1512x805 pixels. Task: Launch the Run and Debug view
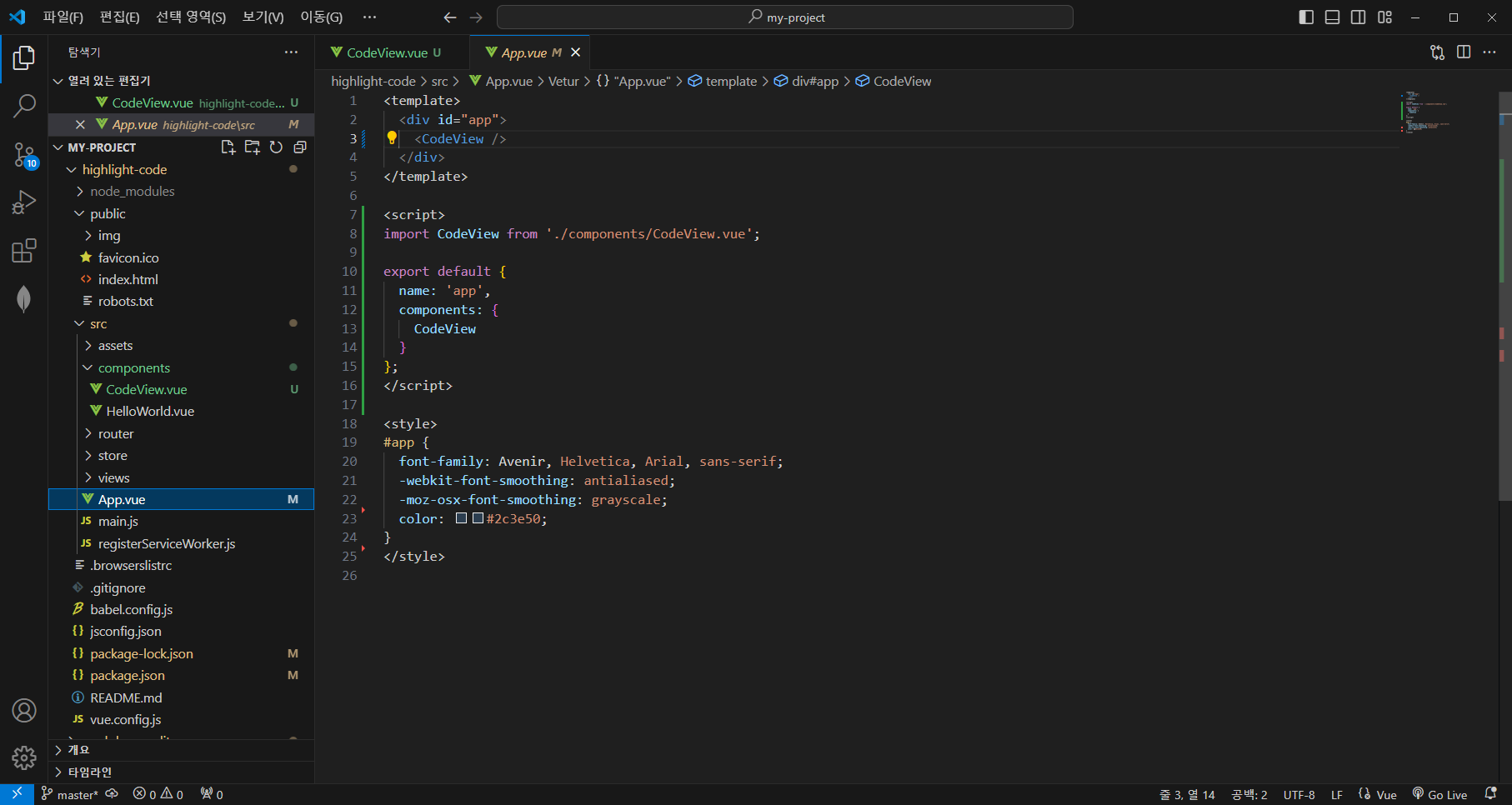click(23, 202)
